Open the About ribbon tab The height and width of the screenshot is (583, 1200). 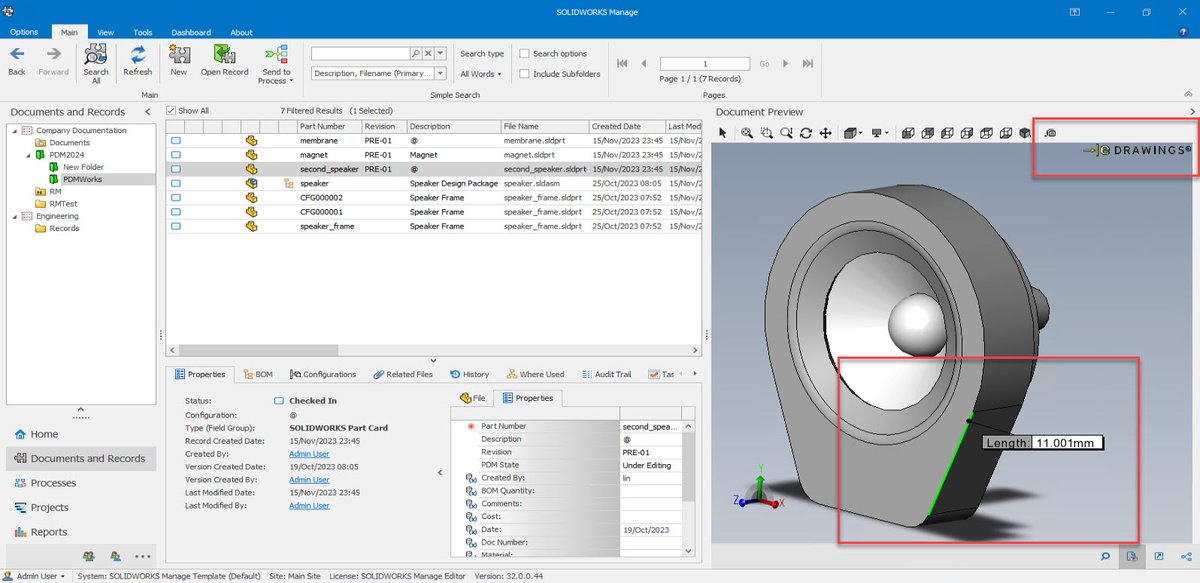pyautogui.click(x=241, y=32)
